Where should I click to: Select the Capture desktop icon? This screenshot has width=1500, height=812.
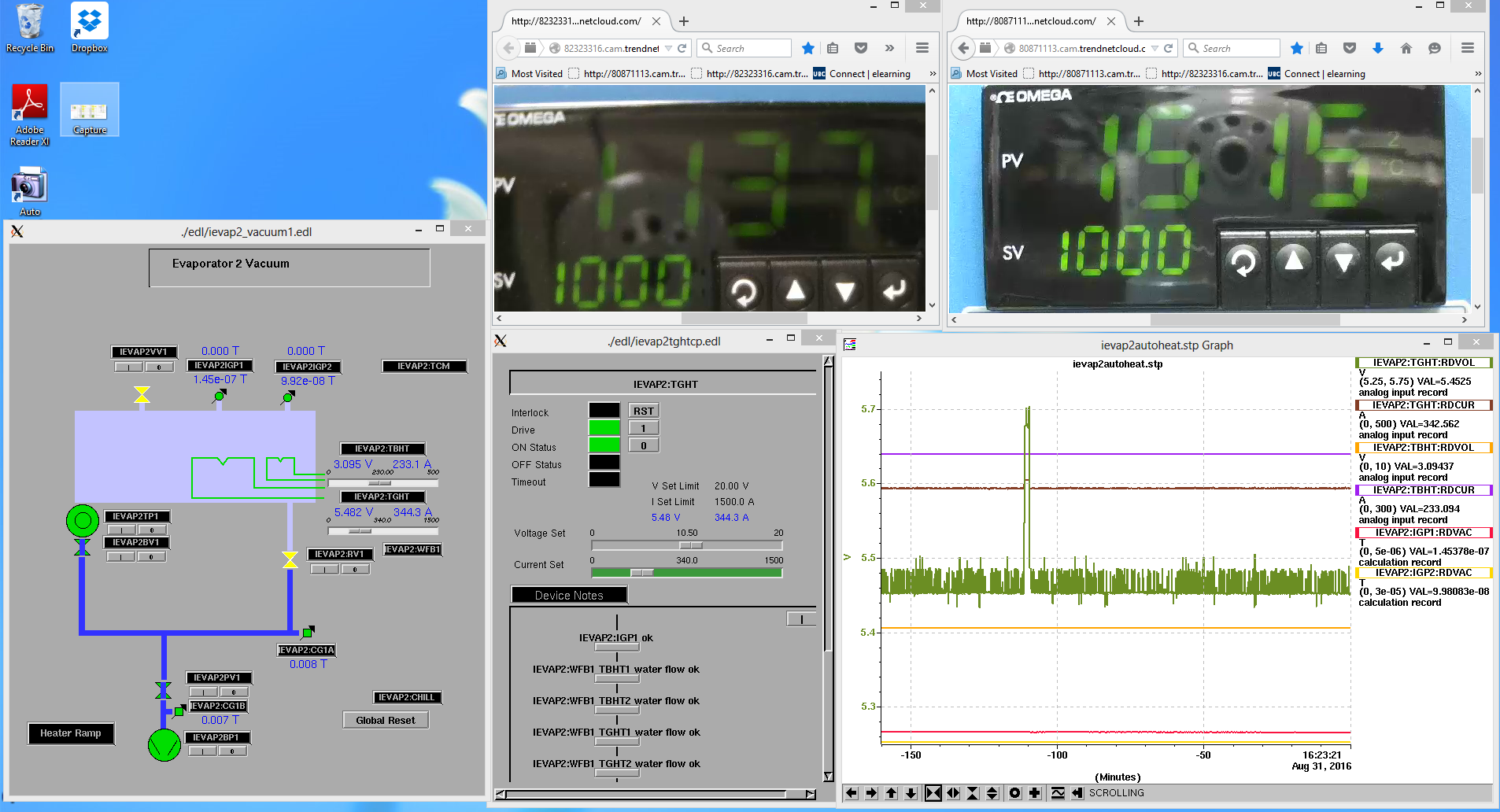coord(90,110)
